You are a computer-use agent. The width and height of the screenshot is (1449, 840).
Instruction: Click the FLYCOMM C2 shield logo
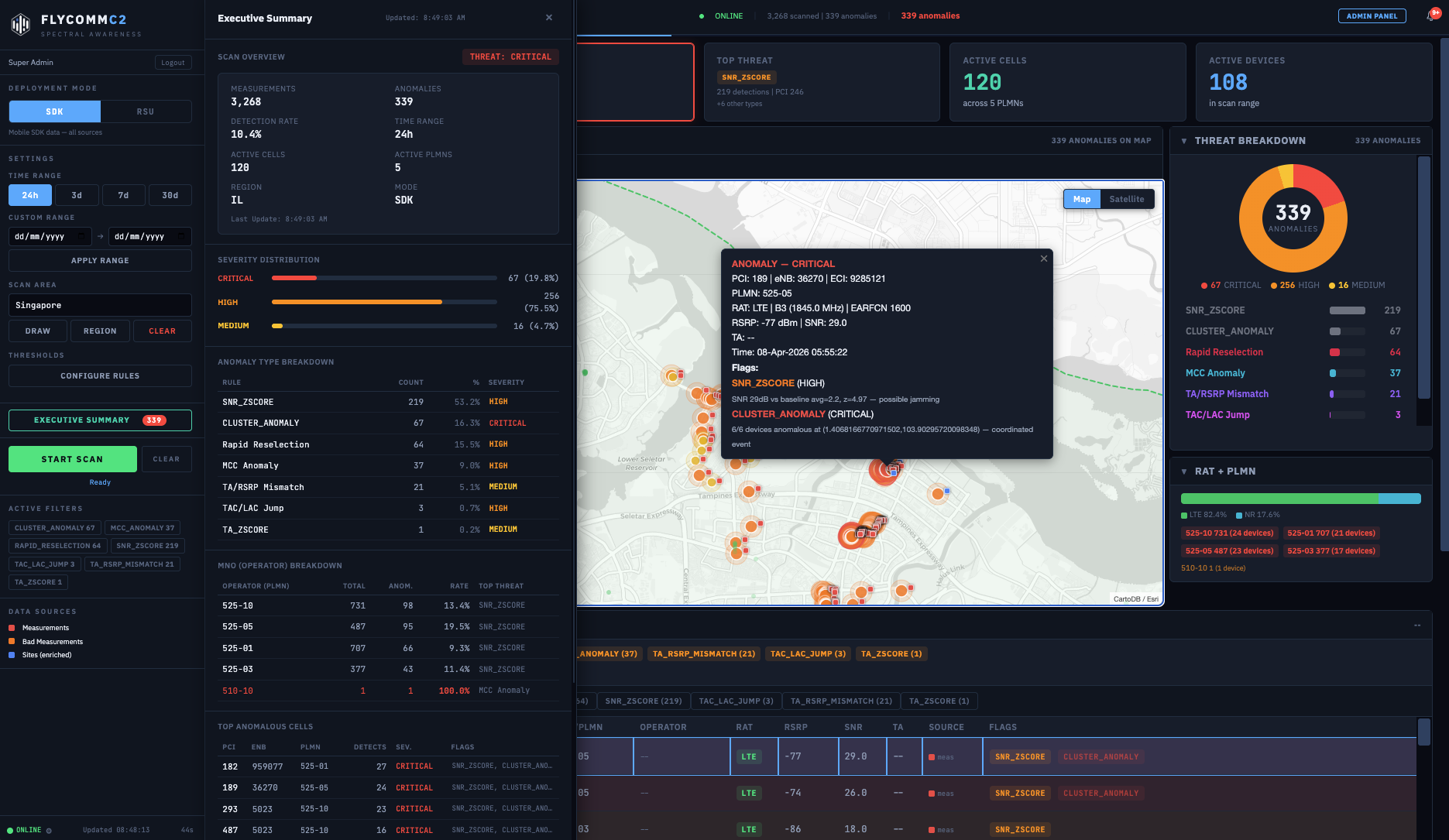pos(21,23)
